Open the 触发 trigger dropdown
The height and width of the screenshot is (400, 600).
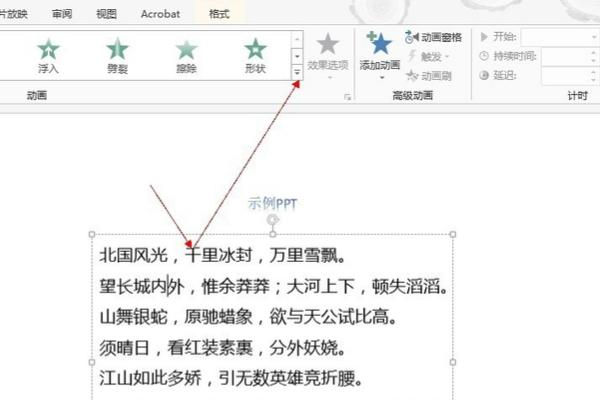[429, 57]
